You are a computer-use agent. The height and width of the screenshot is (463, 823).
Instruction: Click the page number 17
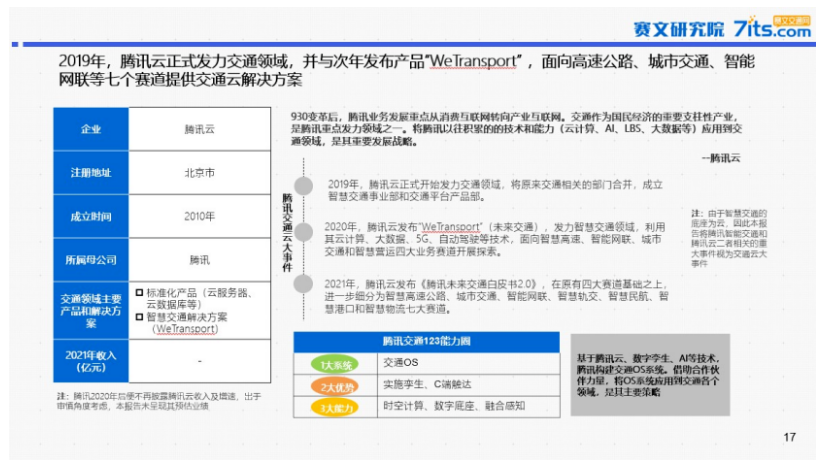789,437
